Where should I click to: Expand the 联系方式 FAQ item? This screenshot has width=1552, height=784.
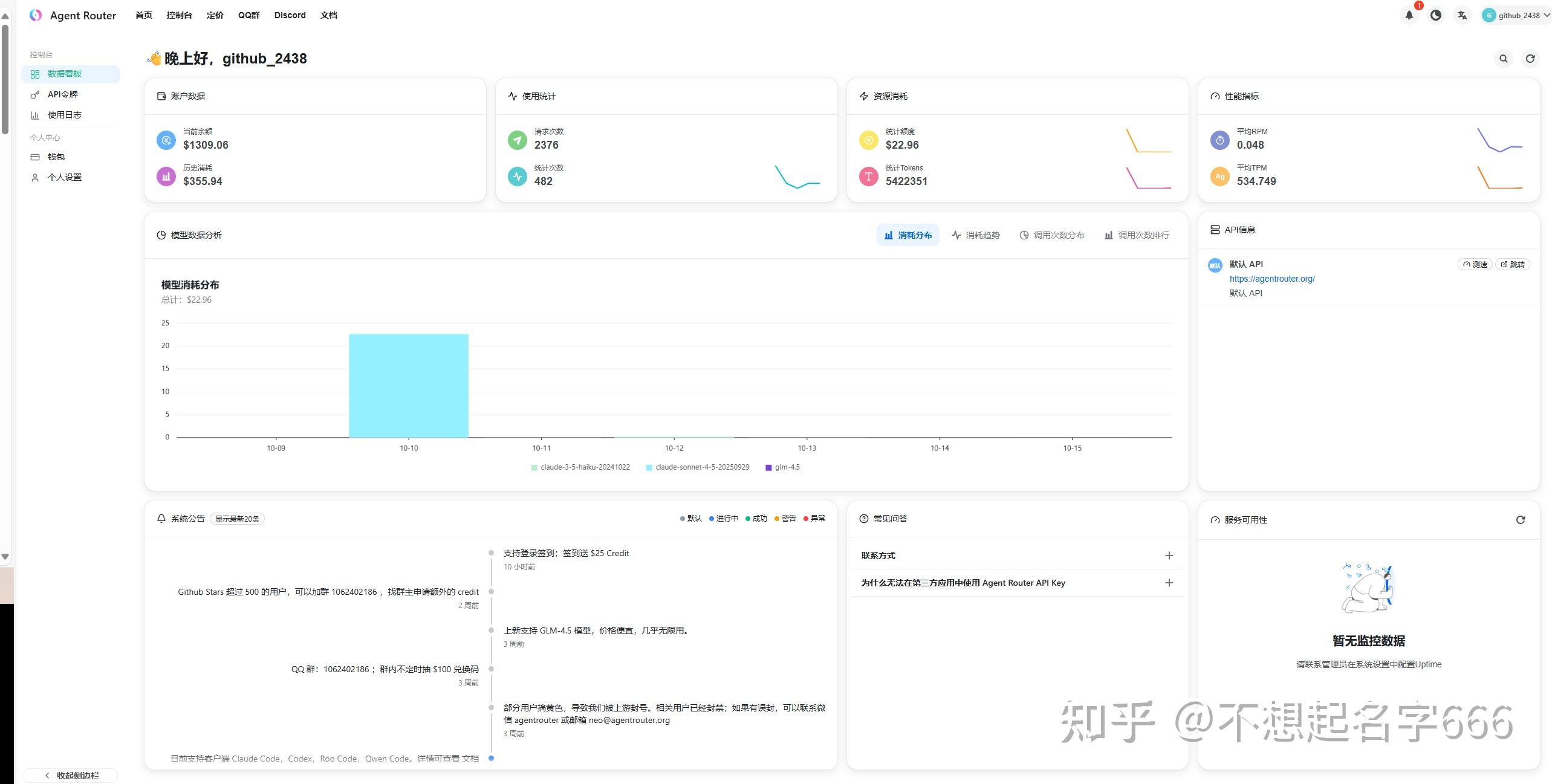click(x=1169, y=556)
